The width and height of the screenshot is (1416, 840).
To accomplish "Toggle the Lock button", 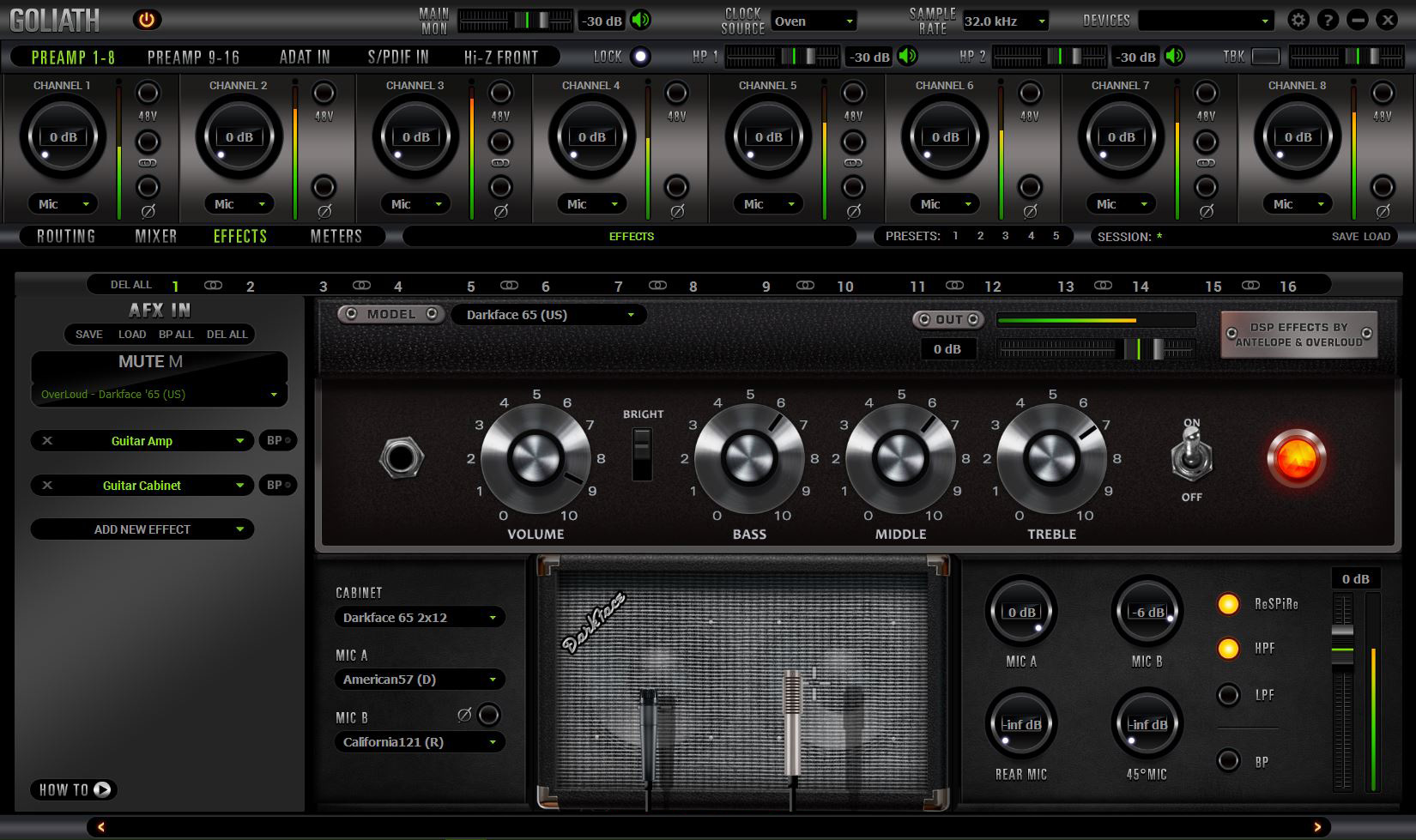I will click(x=640, y=57).
